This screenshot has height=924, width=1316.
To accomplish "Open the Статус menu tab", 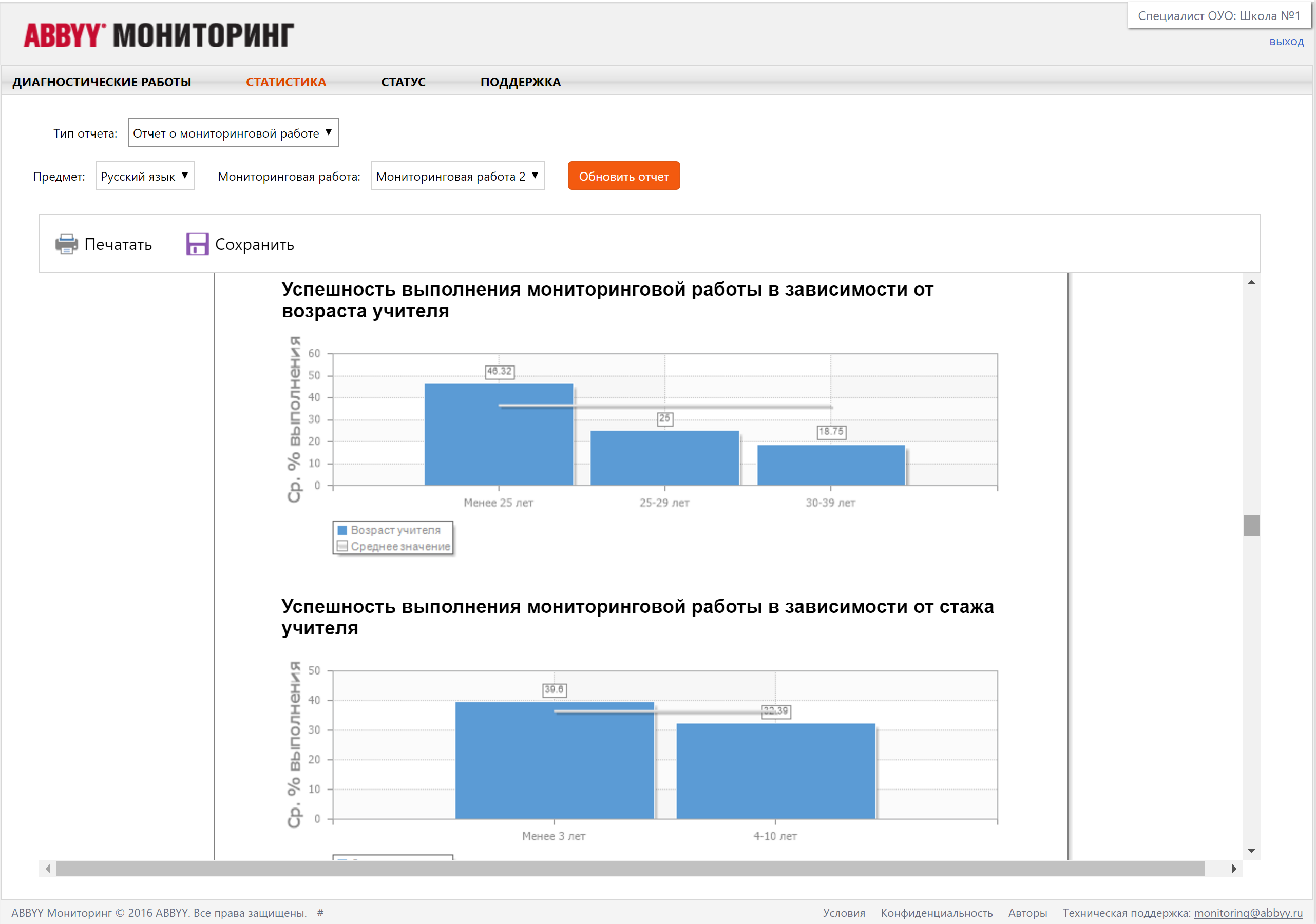I will click(x=403, y=82).
